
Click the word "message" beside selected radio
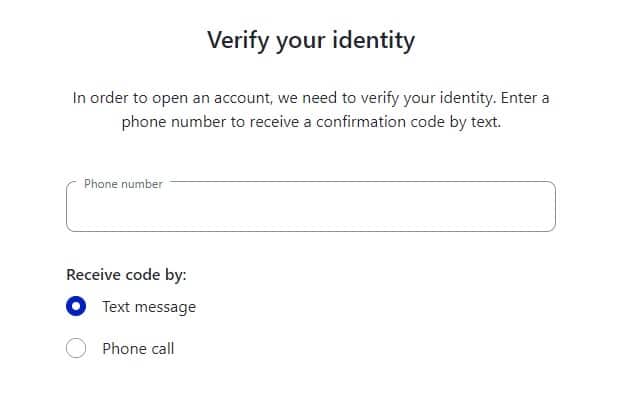[x=165, y=307]
